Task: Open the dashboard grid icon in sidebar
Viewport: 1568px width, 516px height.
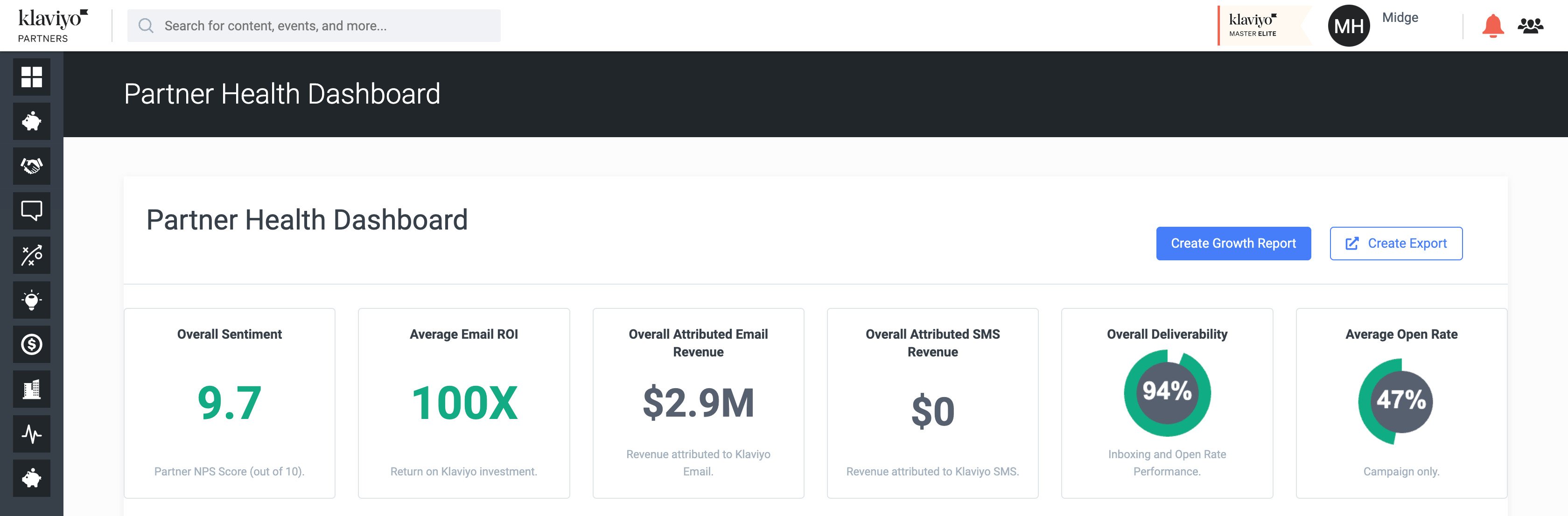Action: point(32,77)
